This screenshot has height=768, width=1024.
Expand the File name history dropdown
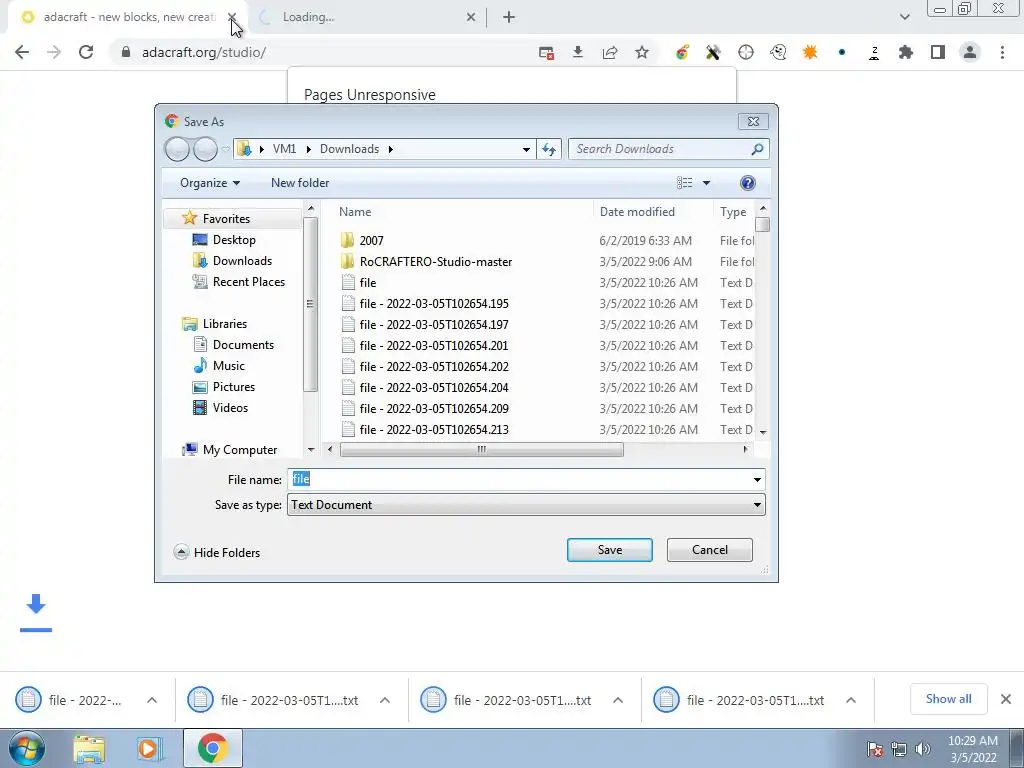tap(757, 479)
